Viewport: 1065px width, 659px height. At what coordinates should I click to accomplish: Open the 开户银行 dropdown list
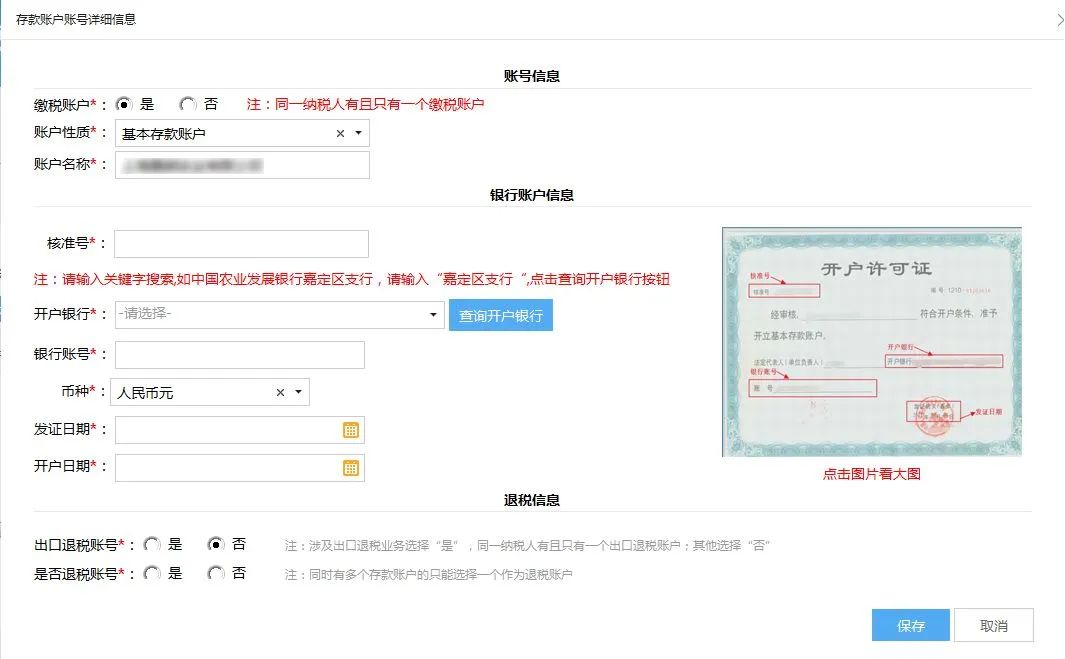pos(433,315)
